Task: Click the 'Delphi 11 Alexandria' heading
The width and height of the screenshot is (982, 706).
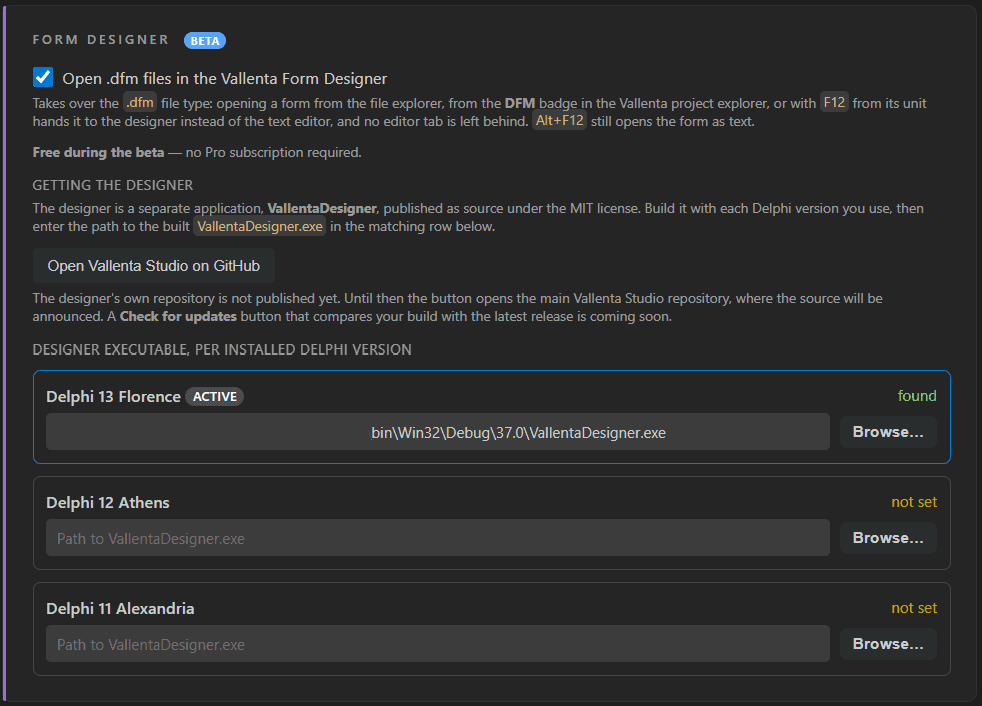Action: (x=120, y=608)
